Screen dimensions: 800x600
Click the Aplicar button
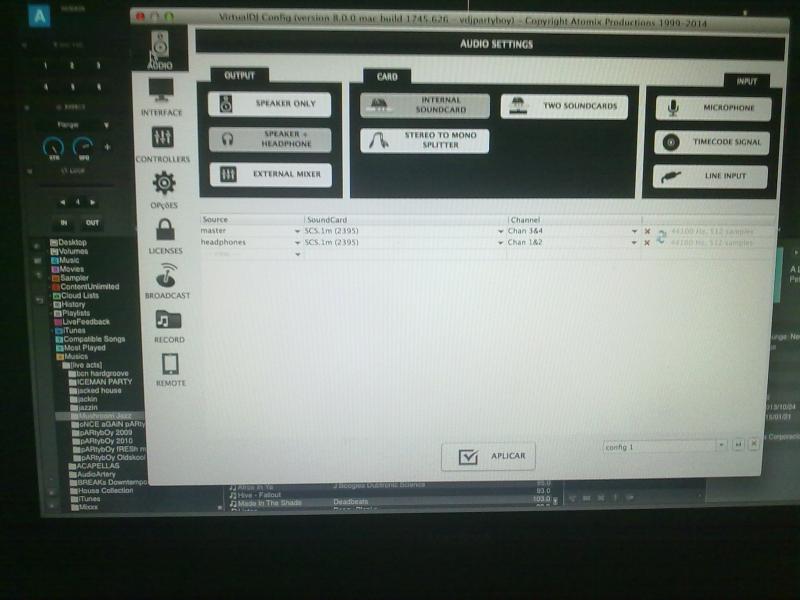pyautogui.click(x=488, y=456)
